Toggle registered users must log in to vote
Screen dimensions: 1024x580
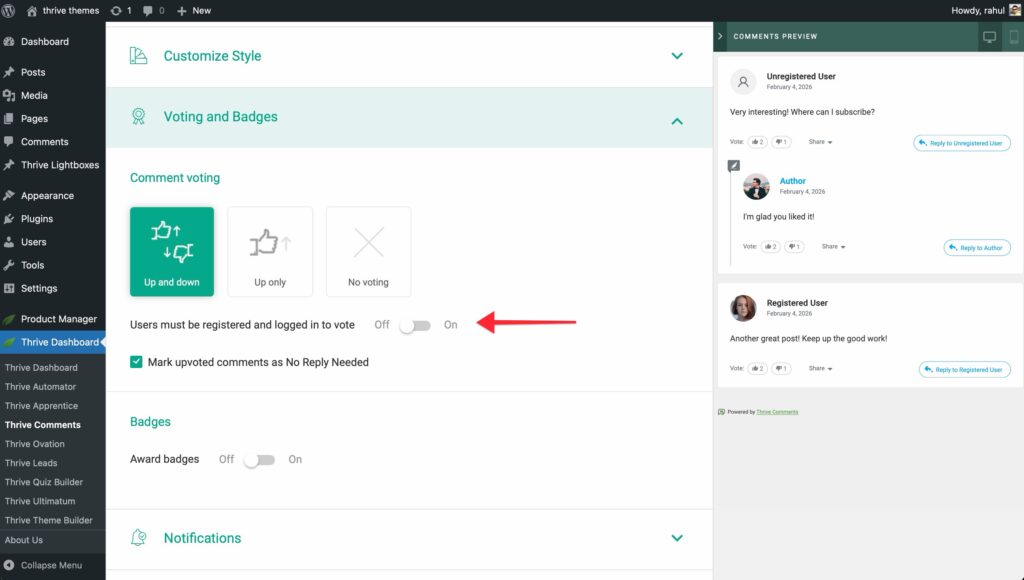[414, 325]
